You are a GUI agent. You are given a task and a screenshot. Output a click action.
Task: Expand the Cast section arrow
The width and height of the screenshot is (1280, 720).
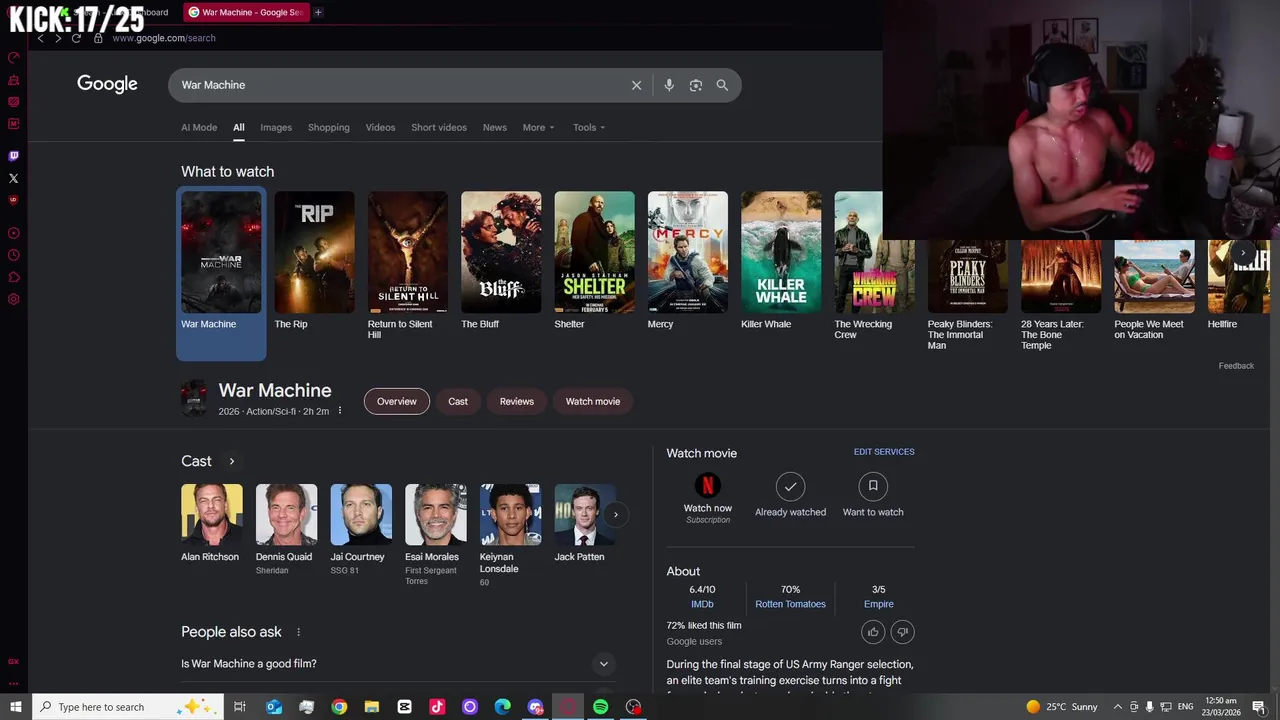[x=231, y=461]
